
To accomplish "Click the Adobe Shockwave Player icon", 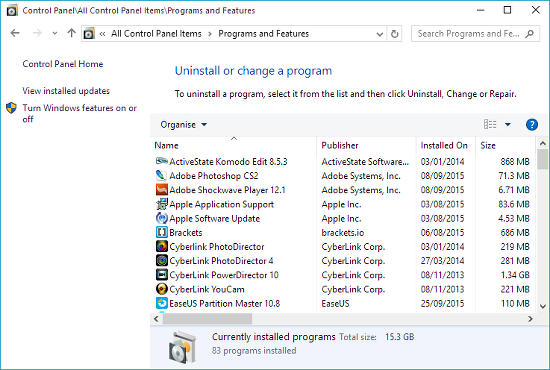I will pyautogui.click(x=162, y=190).
